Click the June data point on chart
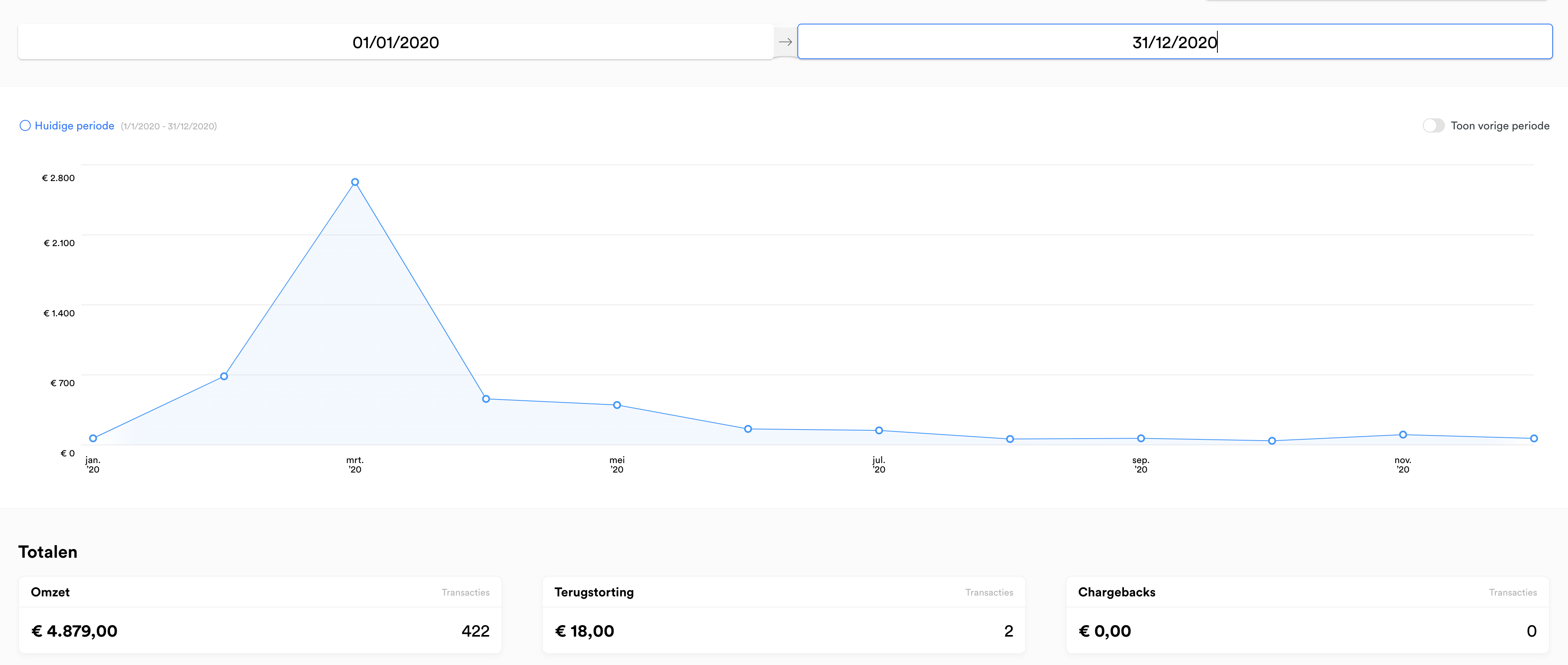Viewport: 1568px width, 665px height. coord(748,429)
